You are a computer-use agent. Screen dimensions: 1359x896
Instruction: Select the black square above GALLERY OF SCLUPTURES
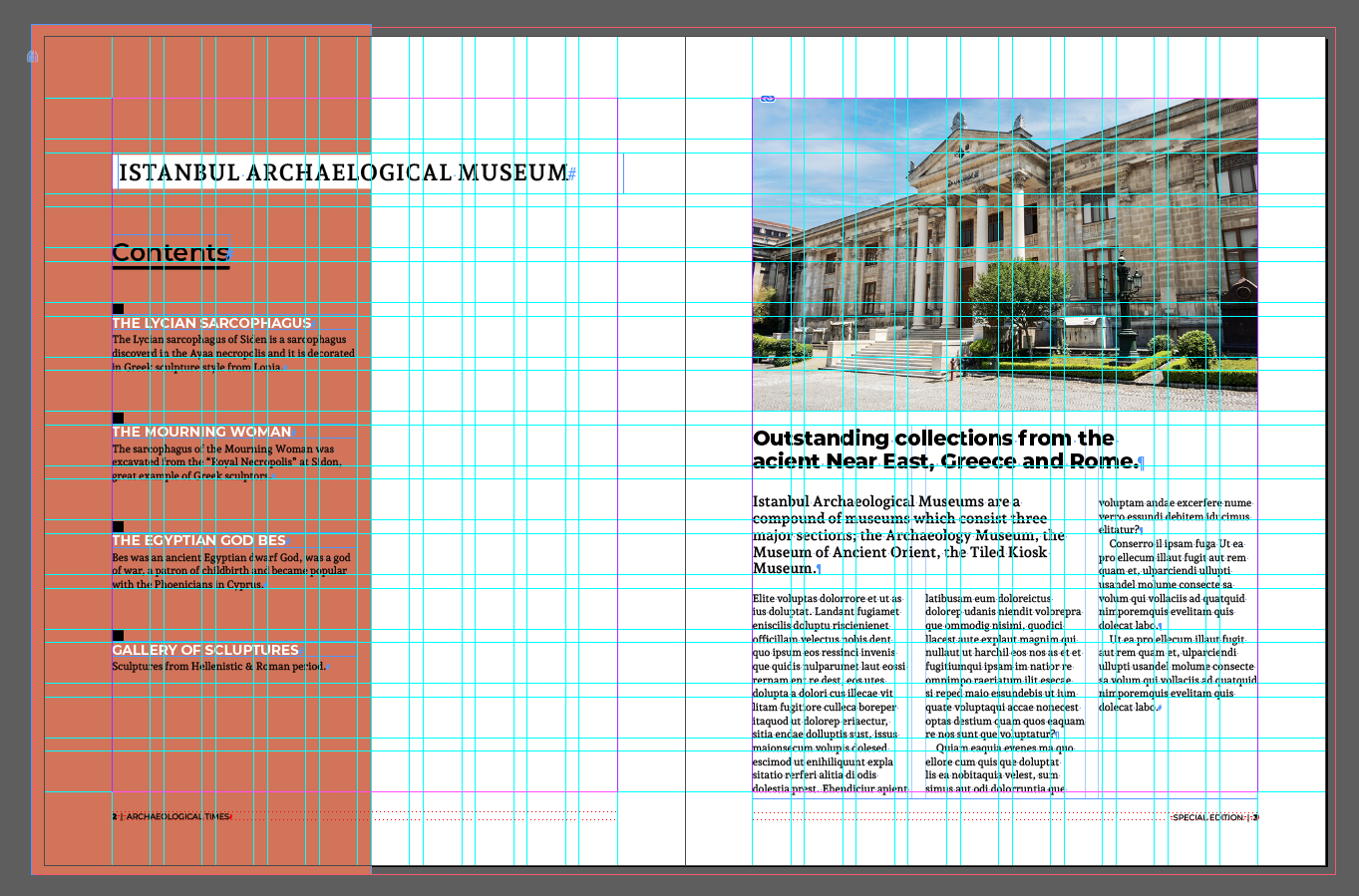point(118,635)
